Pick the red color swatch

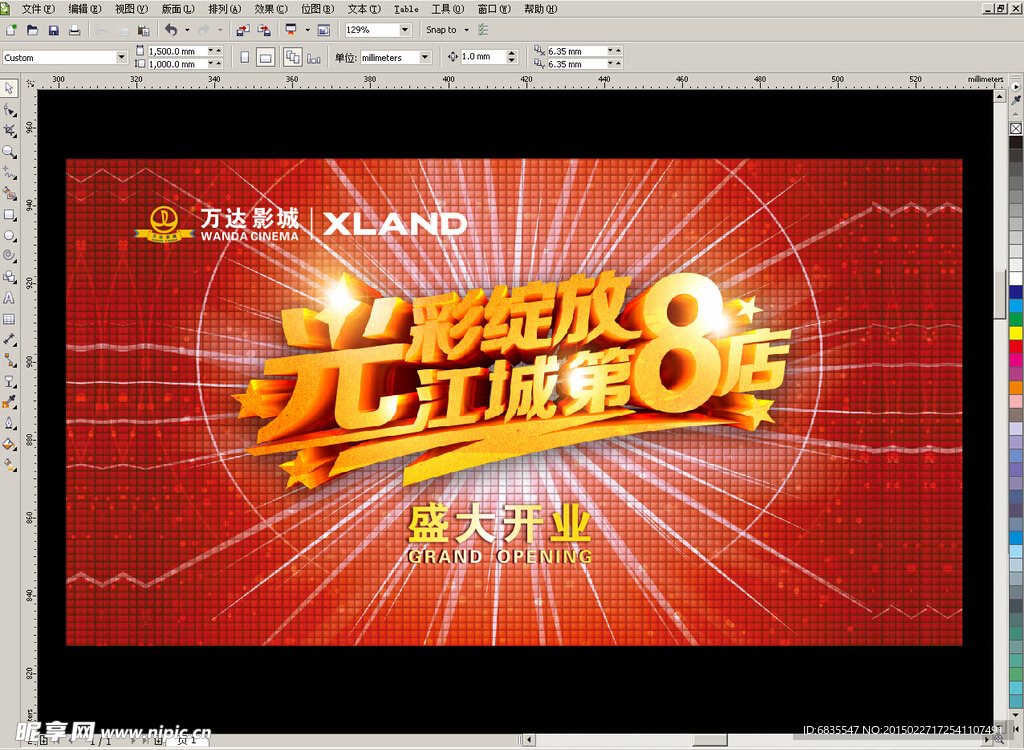1016,346
